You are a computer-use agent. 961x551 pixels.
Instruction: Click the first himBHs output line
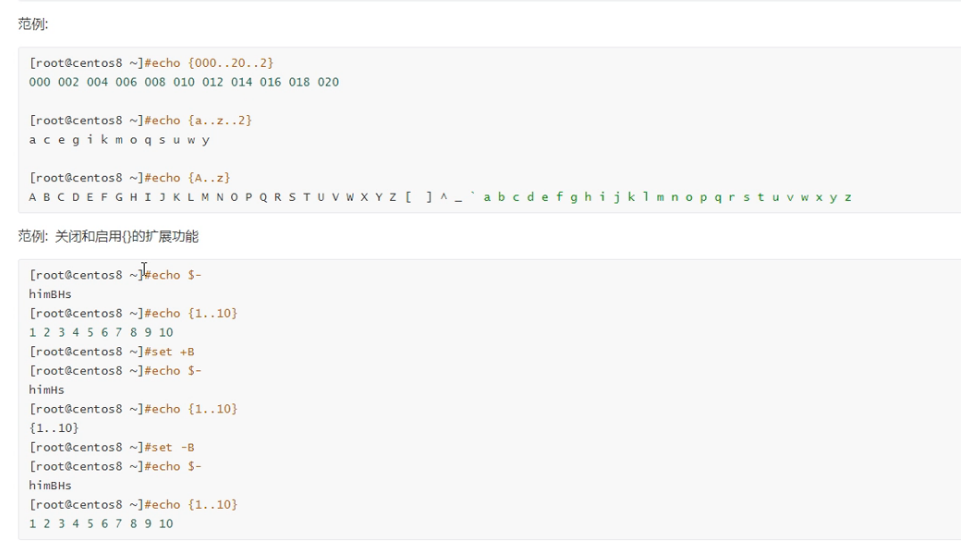[50, 294]
